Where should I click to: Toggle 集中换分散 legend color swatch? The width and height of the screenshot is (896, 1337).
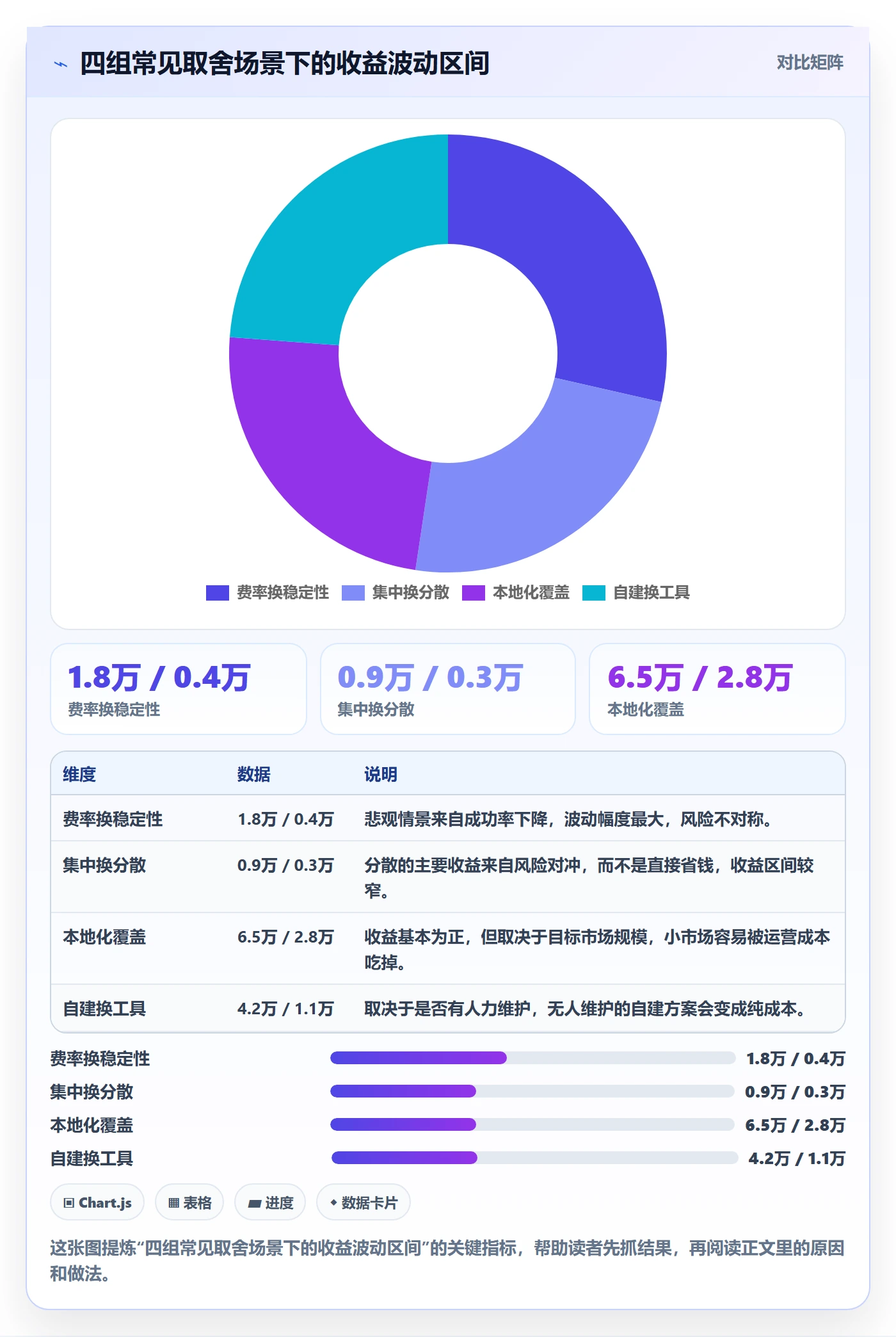[353, 593]
